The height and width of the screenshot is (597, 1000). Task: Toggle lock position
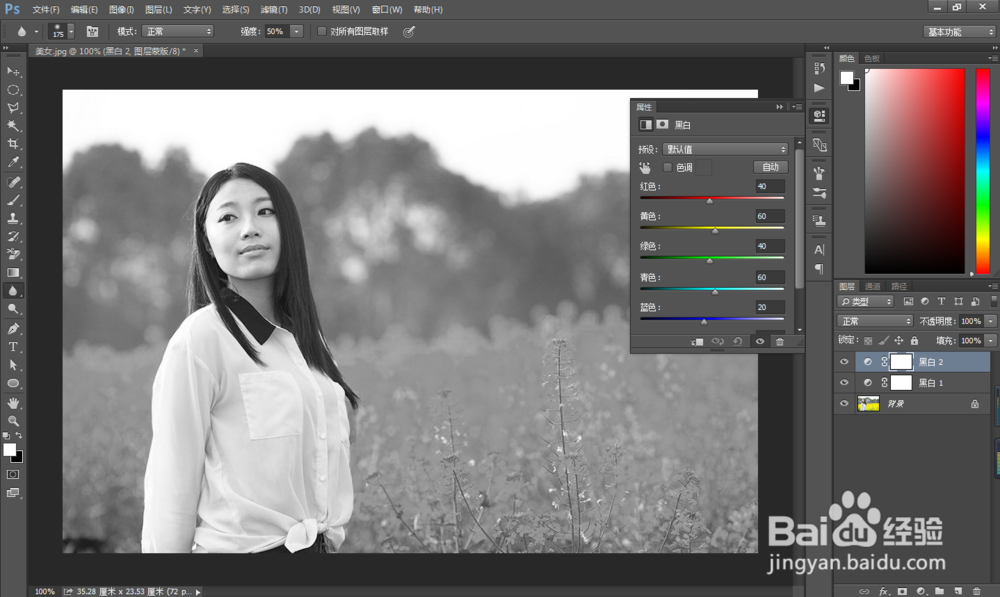(899, 341)
